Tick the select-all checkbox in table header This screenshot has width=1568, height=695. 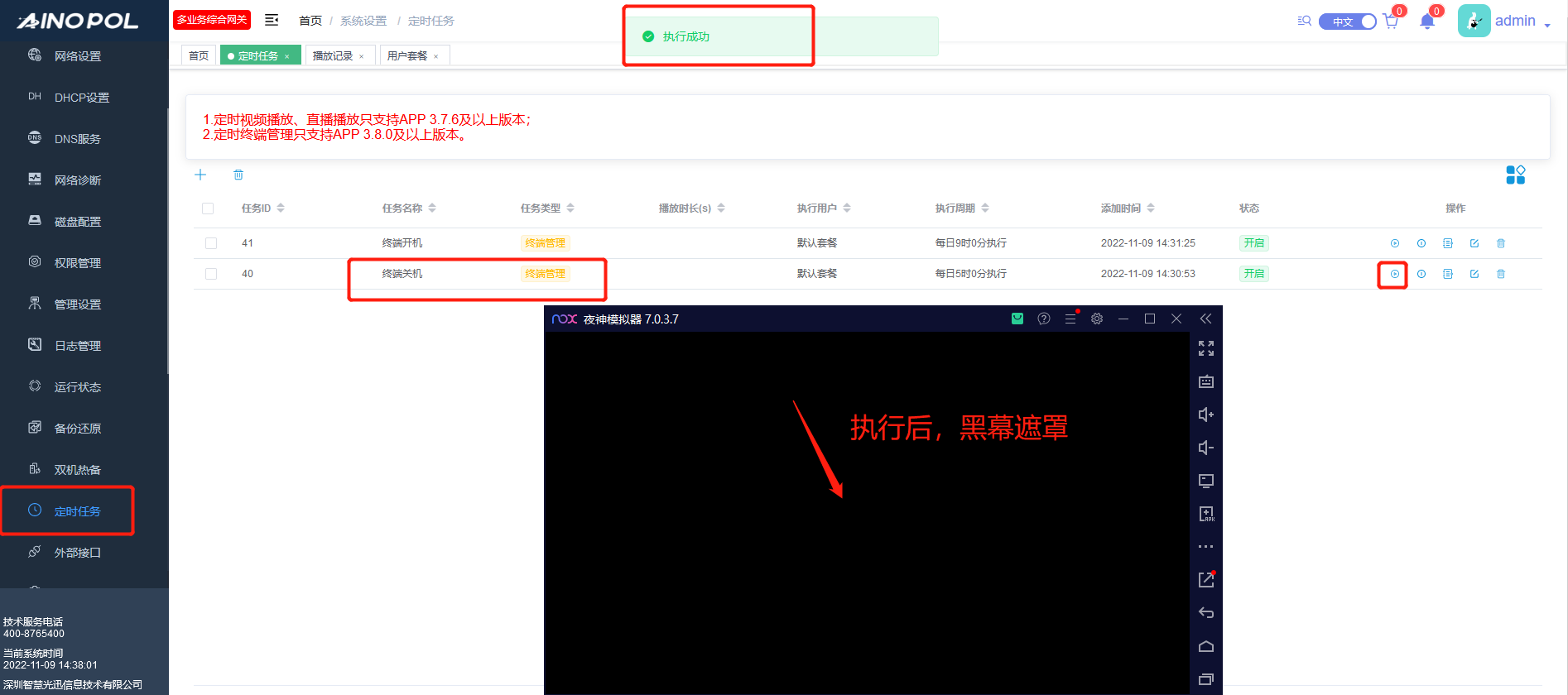tap(208, 208)
